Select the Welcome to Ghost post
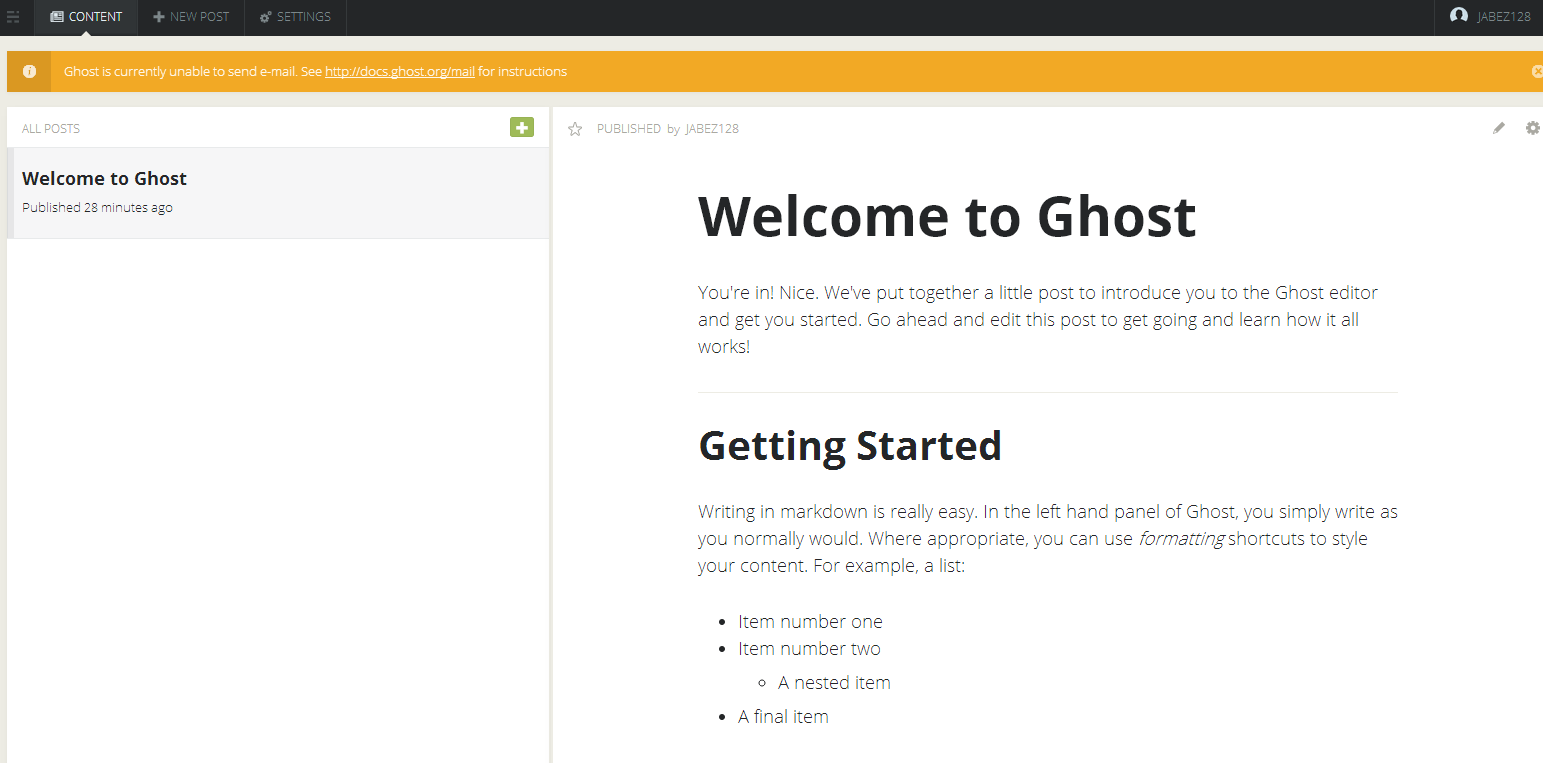Viewport: 1543px width, 763px height. pyautogui.click(x=278, y=193)
